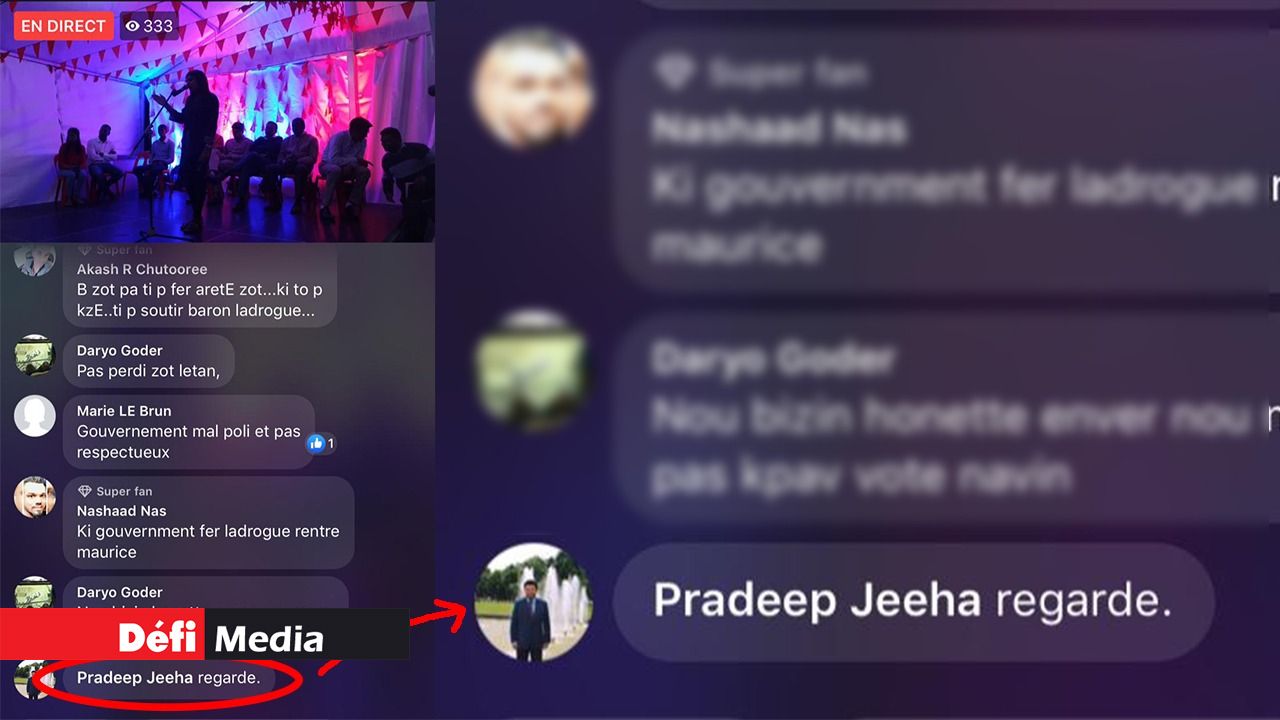Image resolution: width=1280 pixels, height=720 pixels.
Task: Click Daryo Goder name on 'Pas perdi' comment
Action: pos(120,350)
